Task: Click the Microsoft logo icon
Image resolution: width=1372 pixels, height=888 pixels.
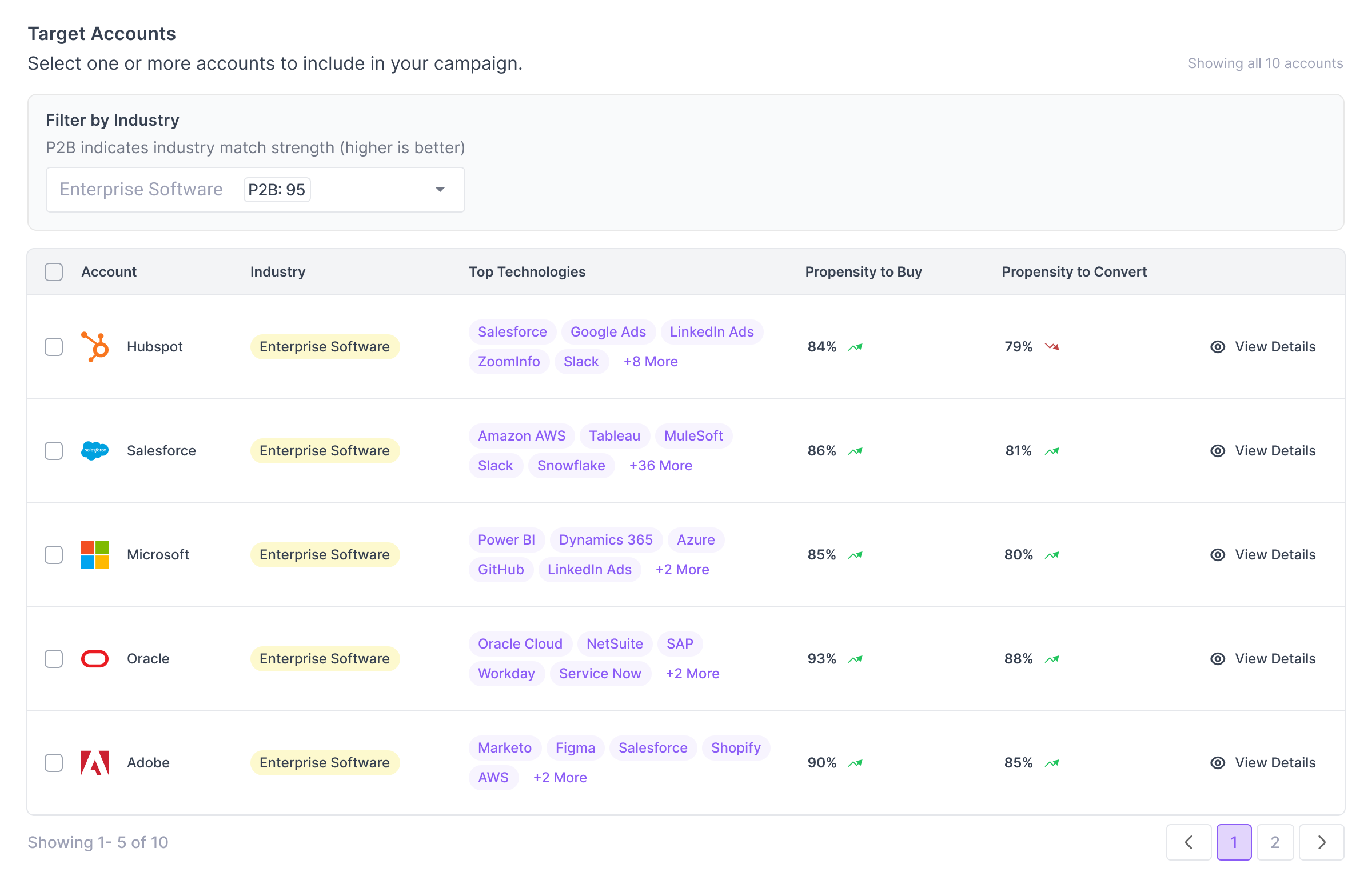Action: 95,554
